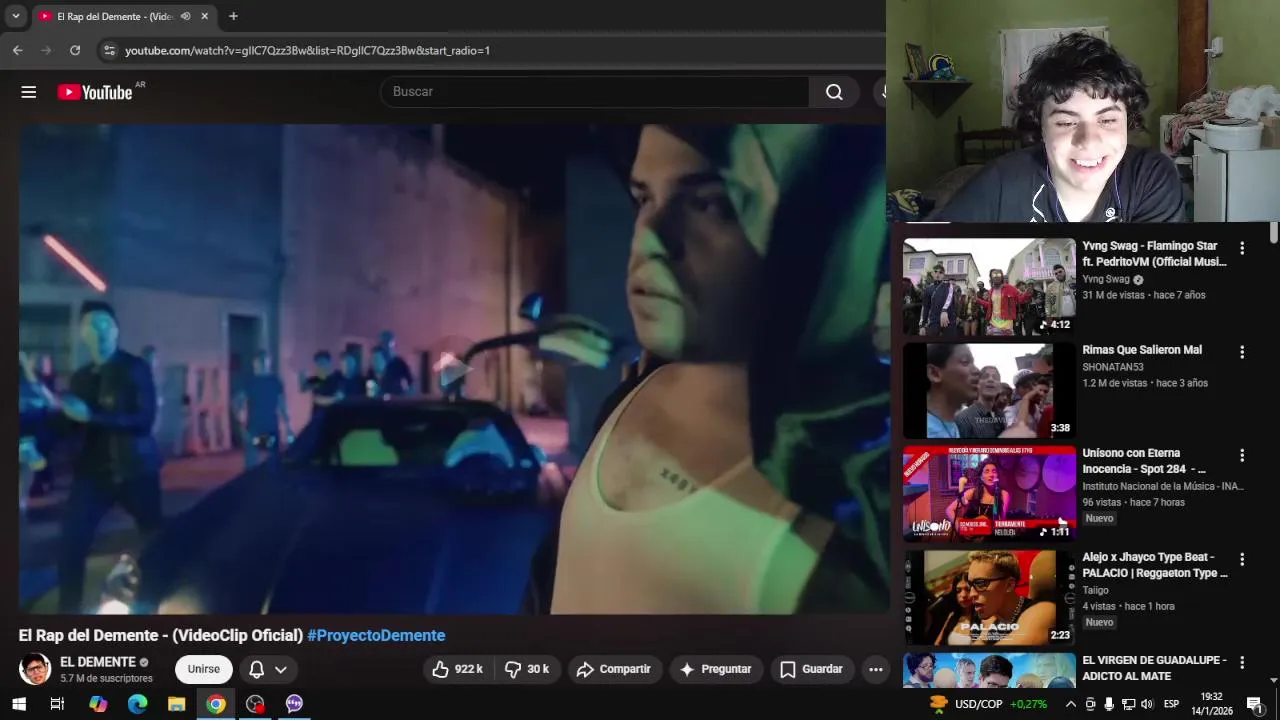This screenshot has width=1280, height=720.
Task: Open Unísono con Eterna Inocencia thumbnail
Action: [989, 493]
